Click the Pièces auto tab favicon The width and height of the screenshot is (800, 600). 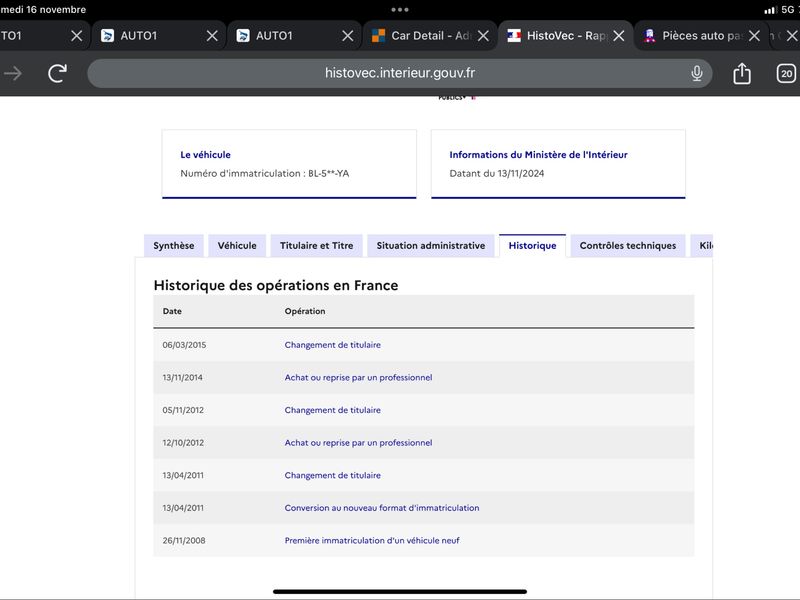click(649, 36)
